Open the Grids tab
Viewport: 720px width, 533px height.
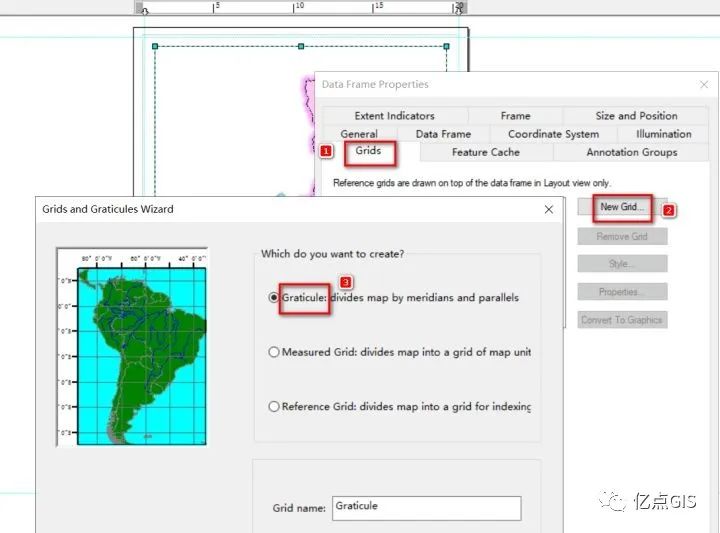pos(369,151)
